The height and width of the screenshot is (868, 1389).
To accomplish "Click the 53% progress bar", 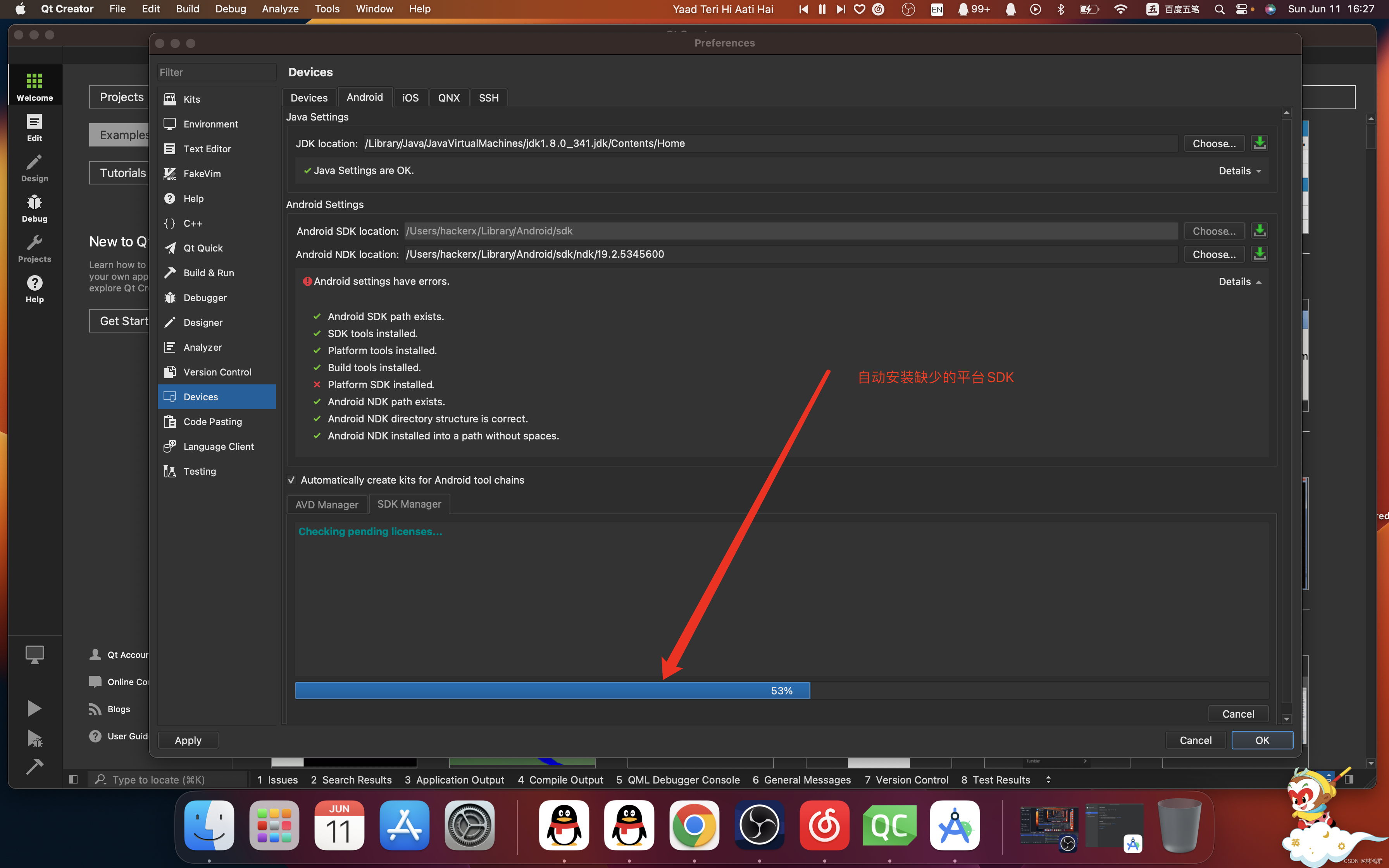I will (552, 690).
